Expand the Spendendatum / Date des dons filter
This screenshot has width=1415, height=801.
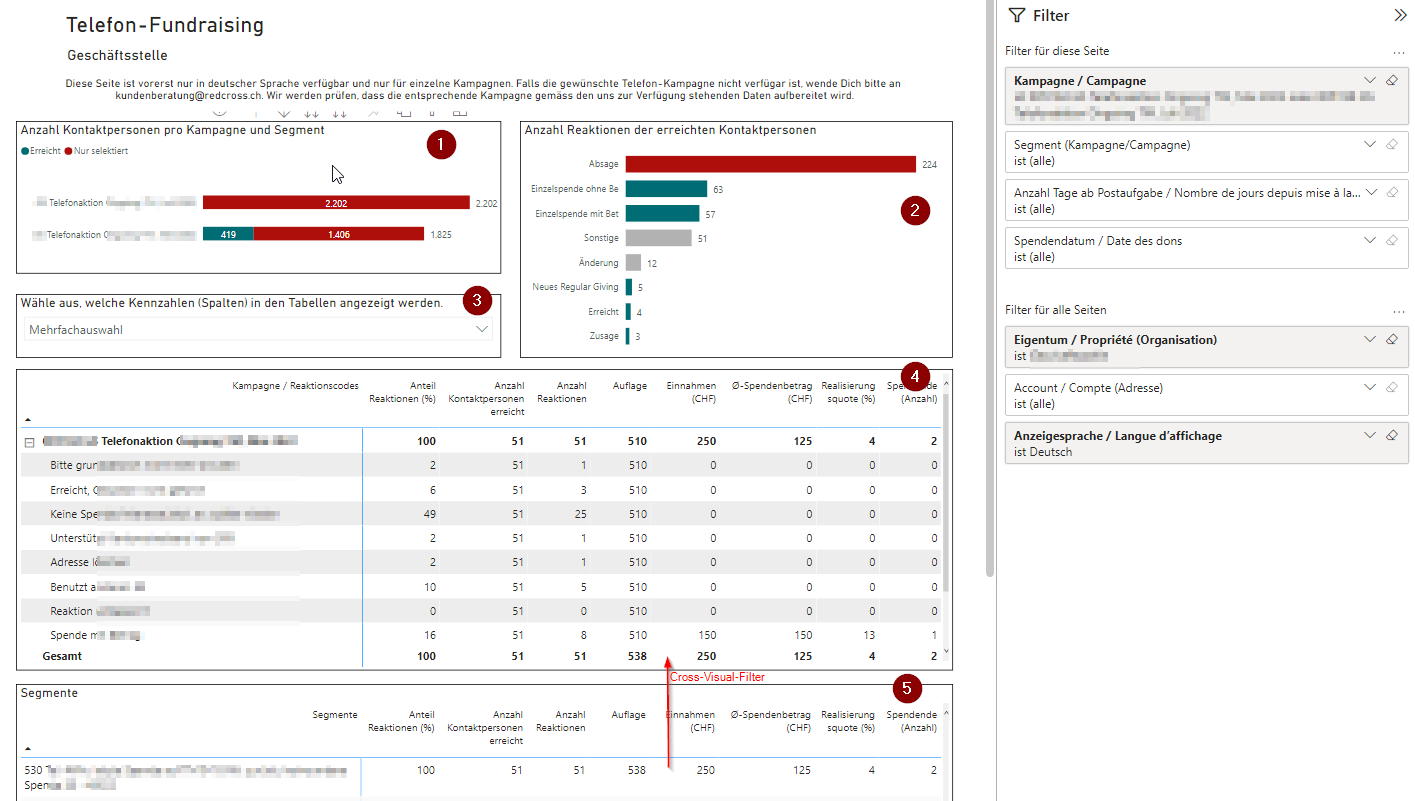point(1370,240)
